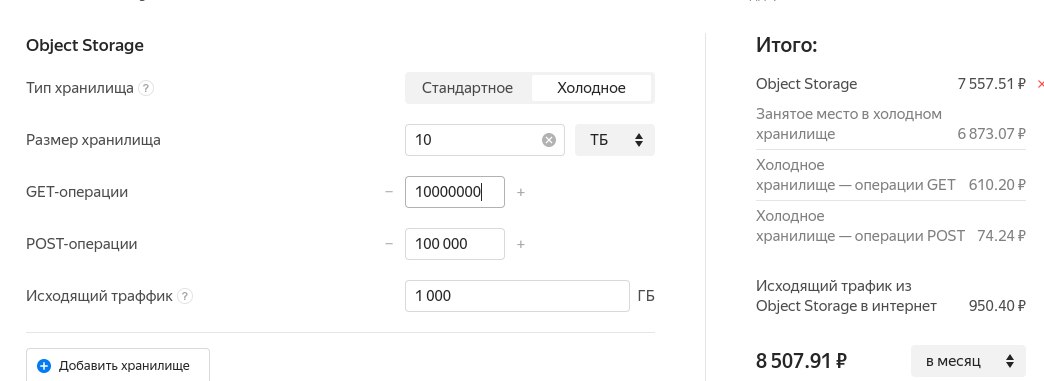This screenshot has height=381, width=1044.
Task: Click the Добавить хранилище button
Action: [118, 365]
